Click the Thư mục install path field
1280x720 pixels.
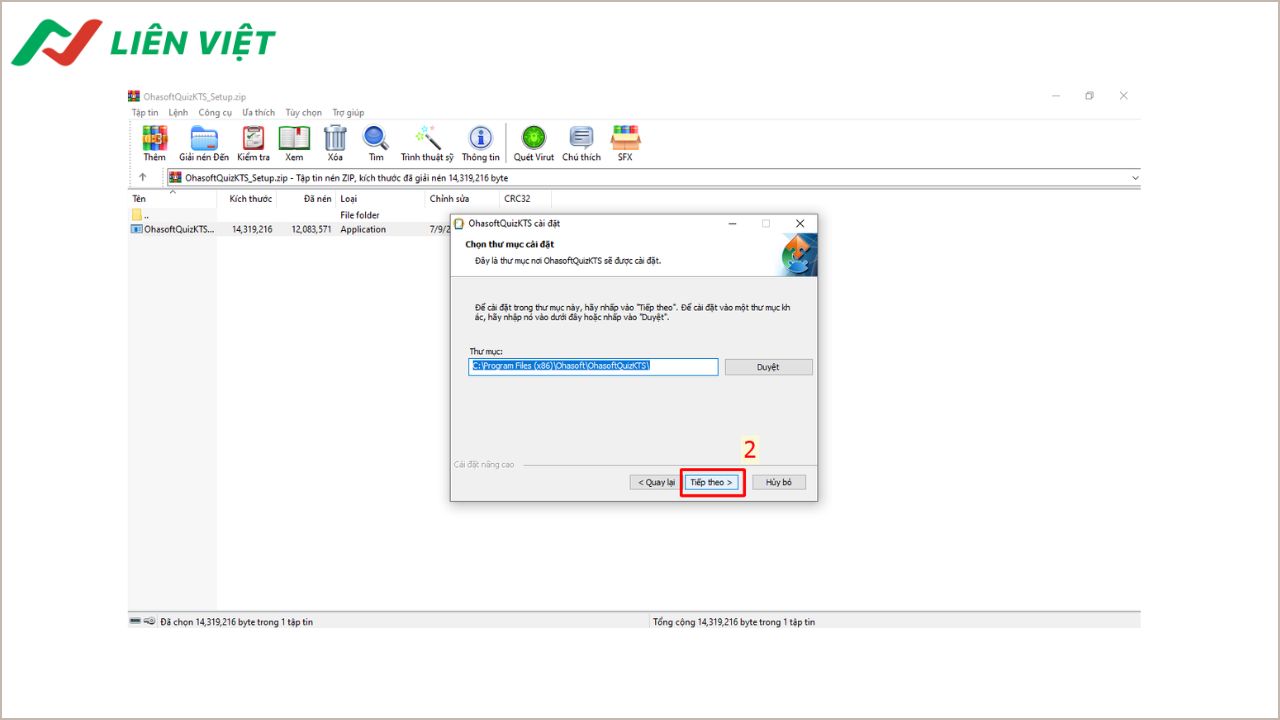click(x=594, y=367)
